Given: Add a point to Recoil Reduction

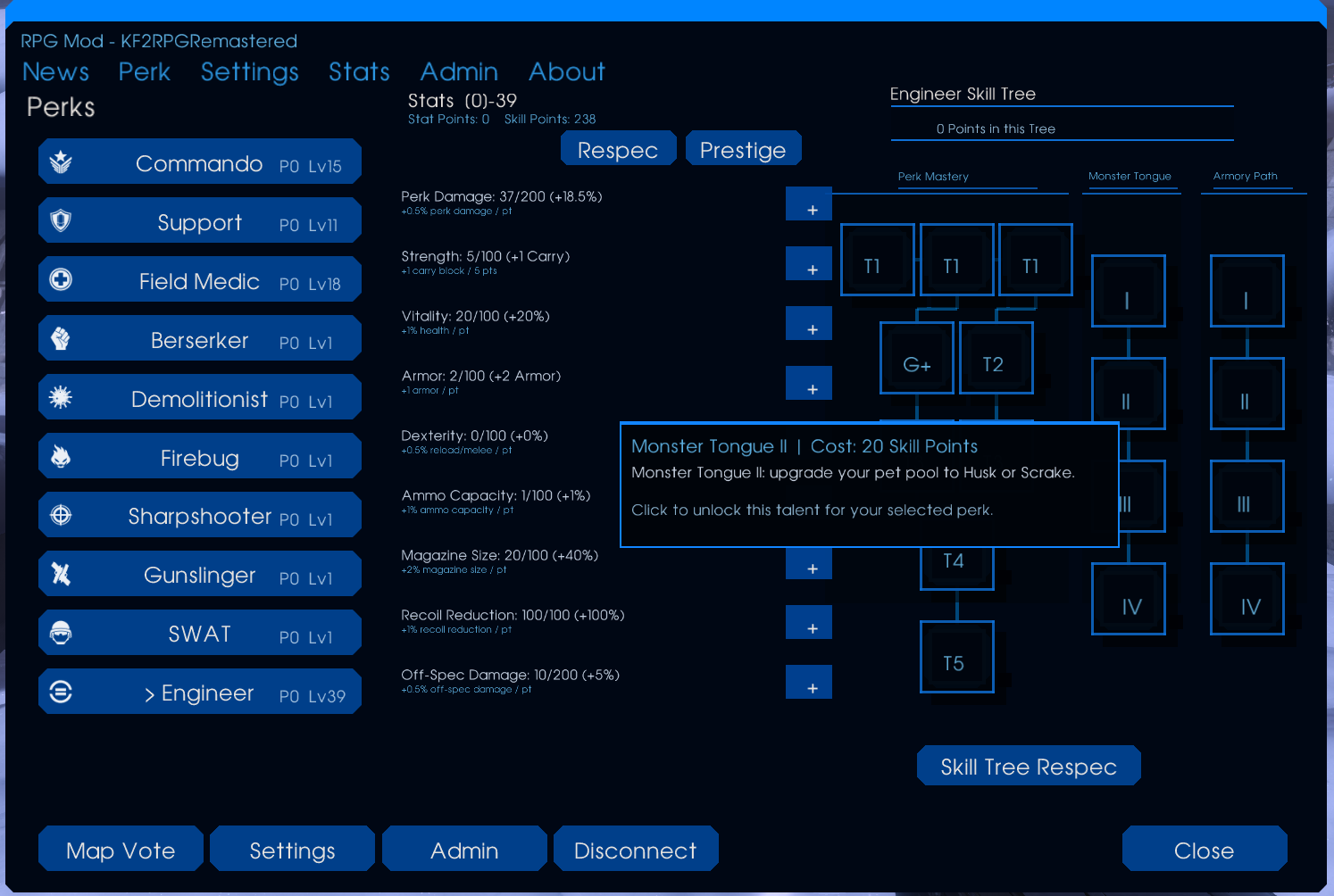Looking at the screenshot, I should (x=809, y=623).
